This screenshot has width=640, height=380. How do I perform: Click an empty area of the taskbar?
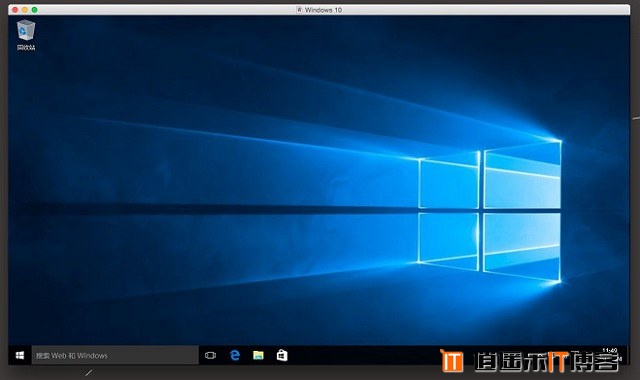[359, 356]
